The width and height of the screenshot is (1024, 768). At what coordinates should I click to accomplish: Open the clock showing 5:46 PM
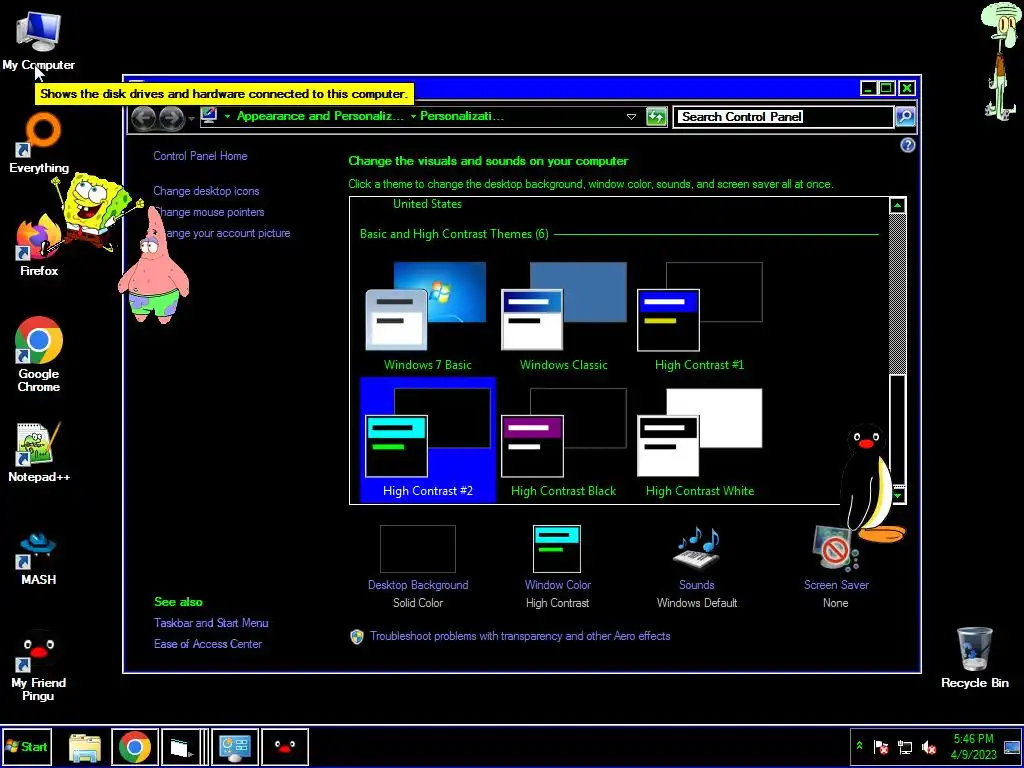973,747
